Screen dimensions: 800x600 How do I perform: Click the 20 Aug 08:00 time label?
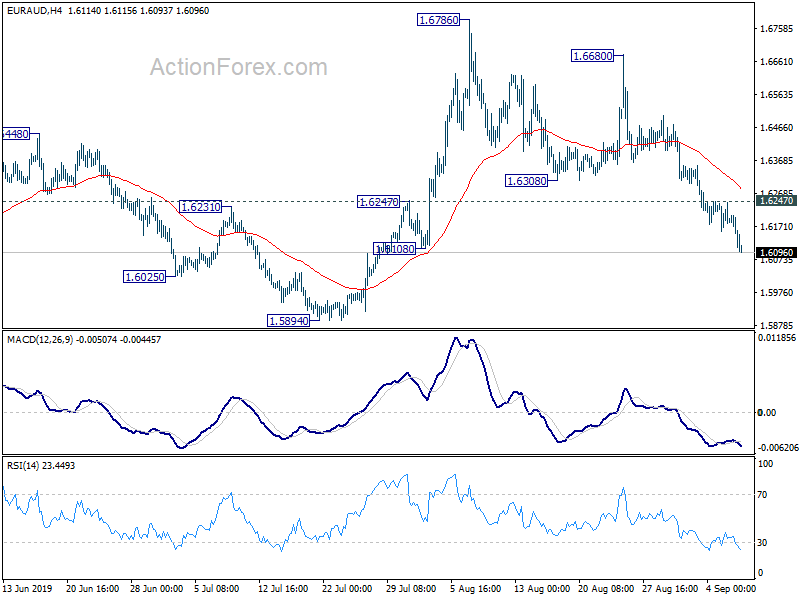606,588
